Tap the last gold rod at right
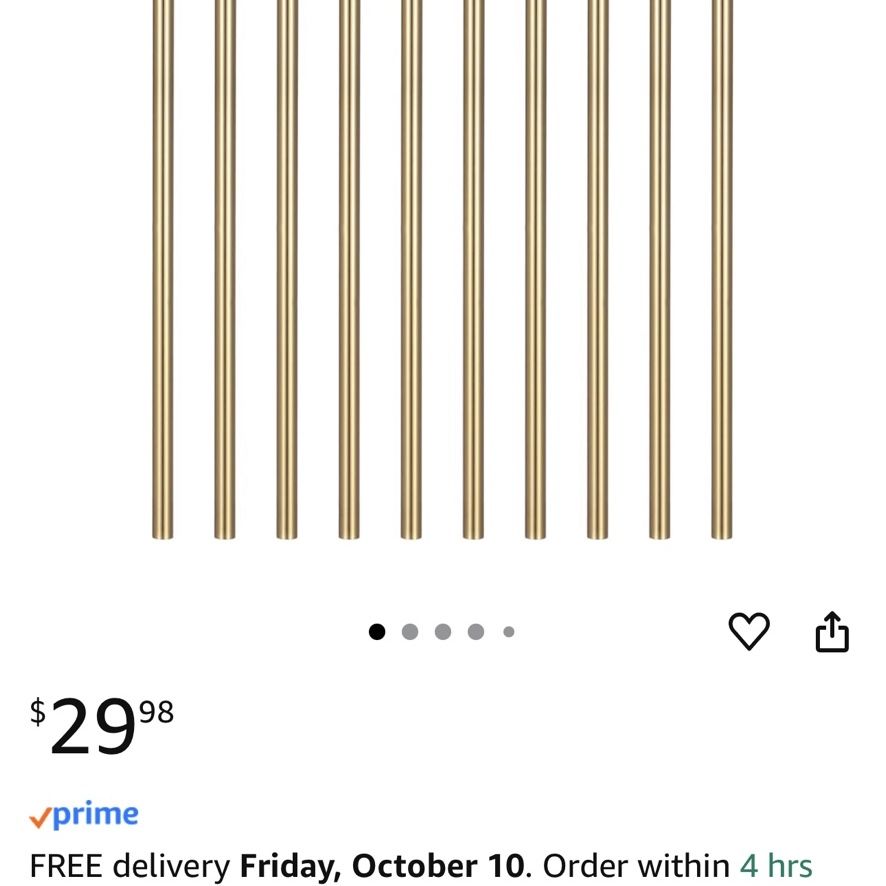This screenshot has width=886, height=886. (x=722, y=270)
